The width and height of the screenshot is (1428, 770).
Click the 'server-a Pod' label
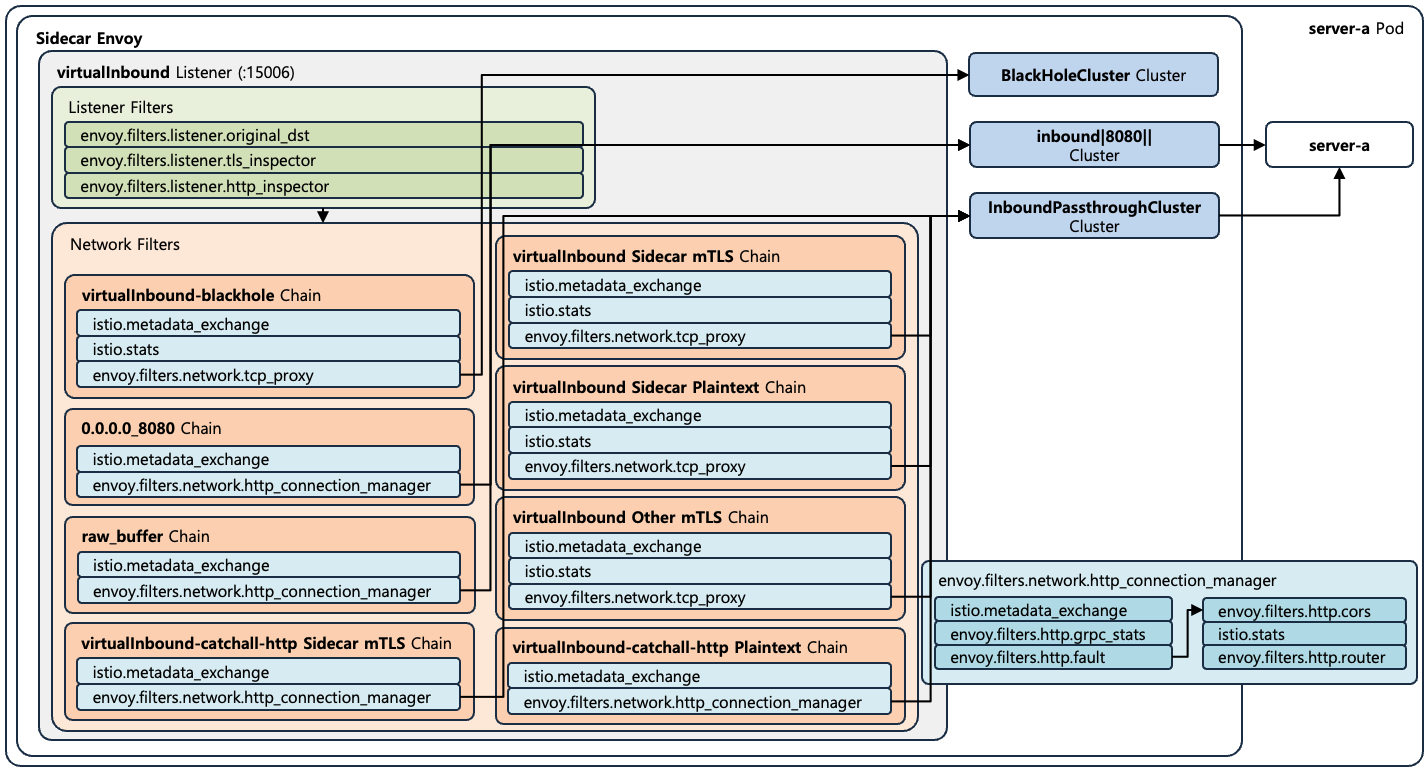pyautogui.click(x=1356, y=28)
